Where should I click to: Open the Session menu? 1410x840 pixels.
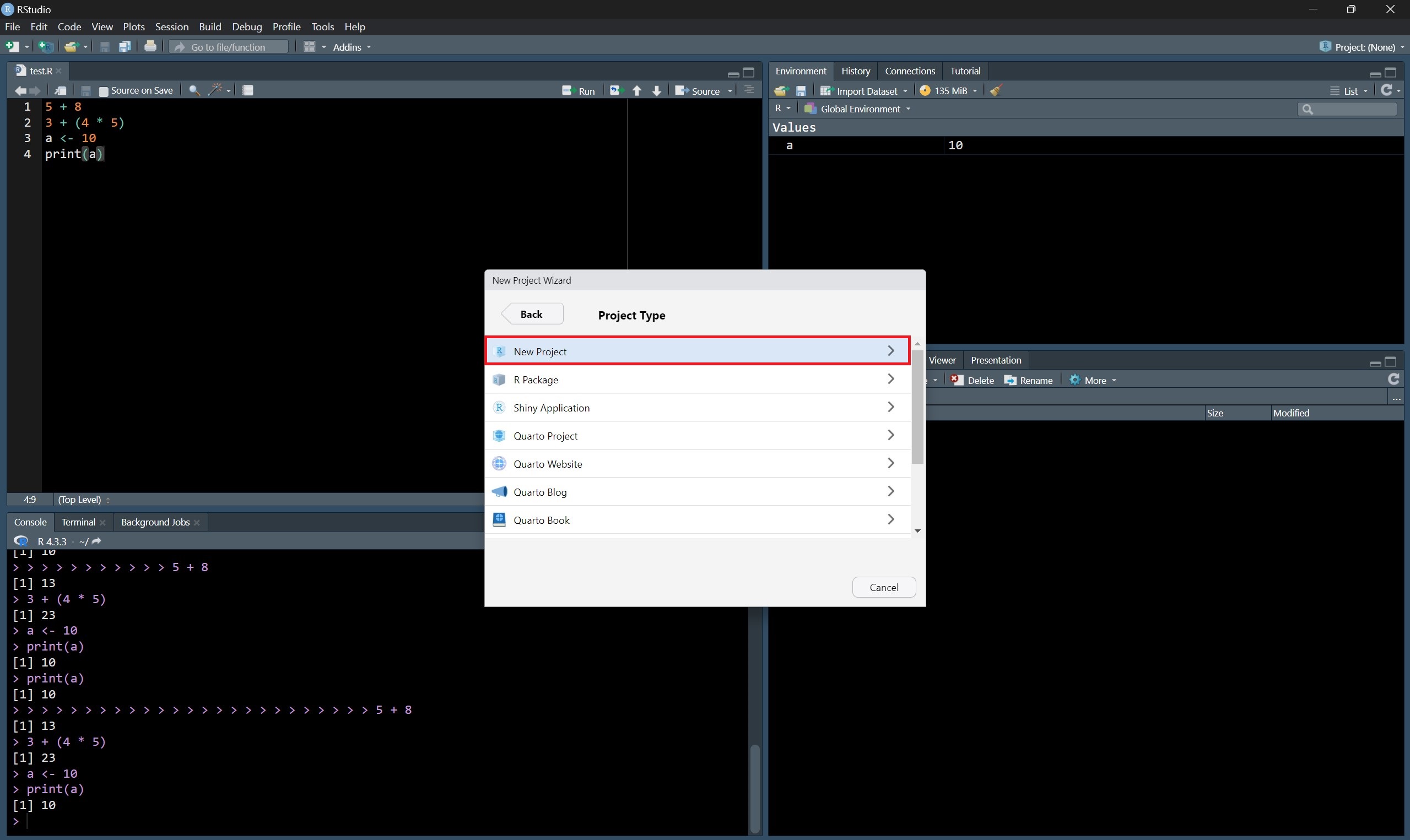point(171,26)
